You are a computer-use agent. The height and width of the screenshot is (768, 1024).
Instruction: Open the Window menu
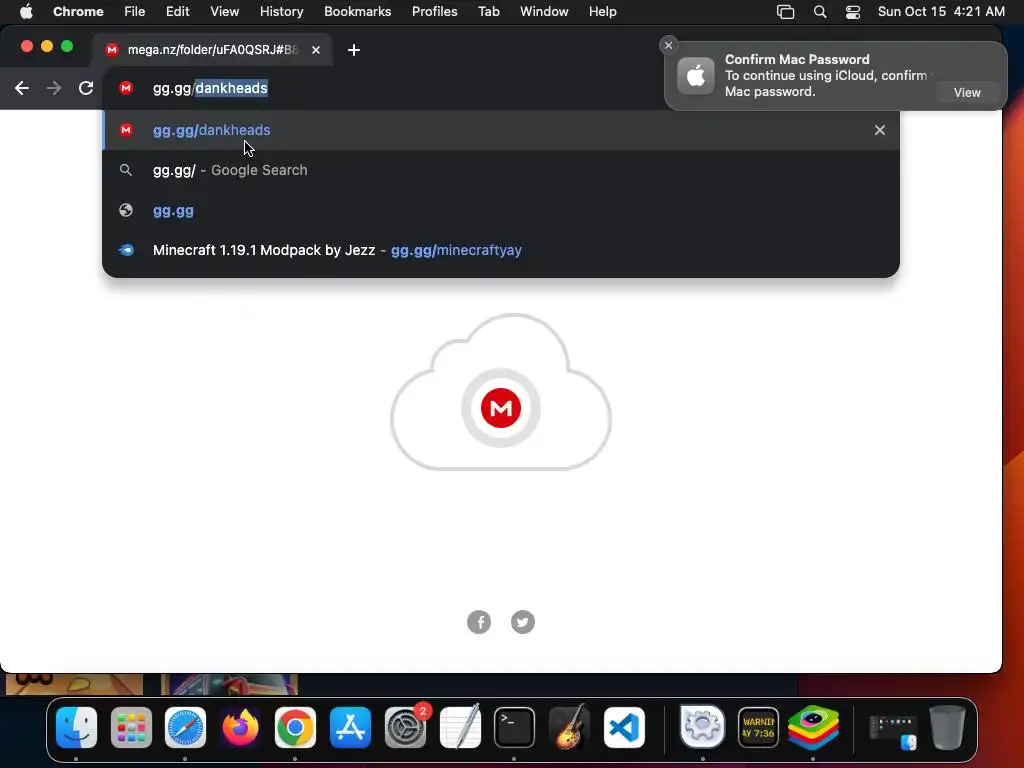544,12
